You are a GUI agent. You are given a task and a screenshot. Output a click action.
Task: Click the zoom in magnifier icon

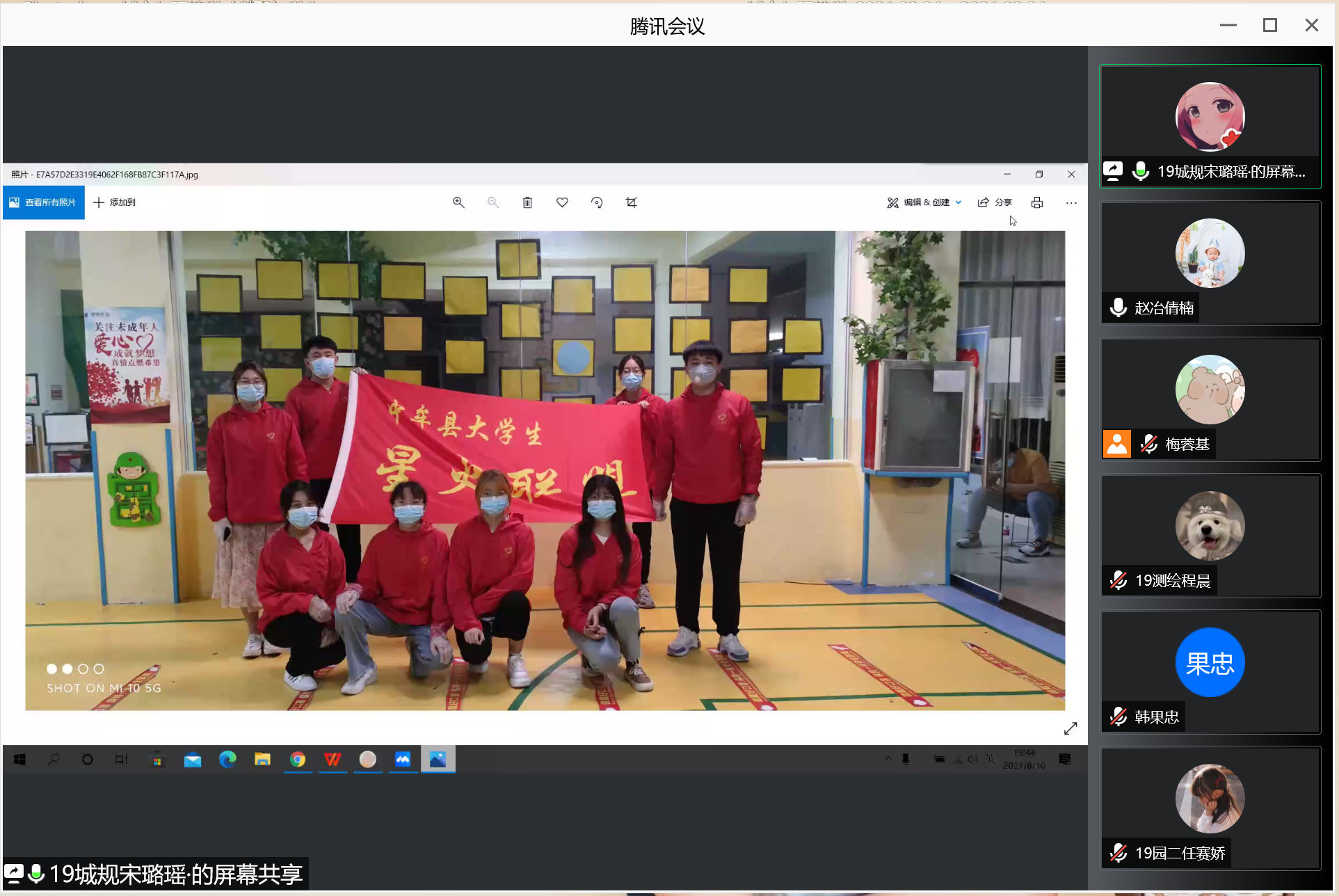coord(458,202)
